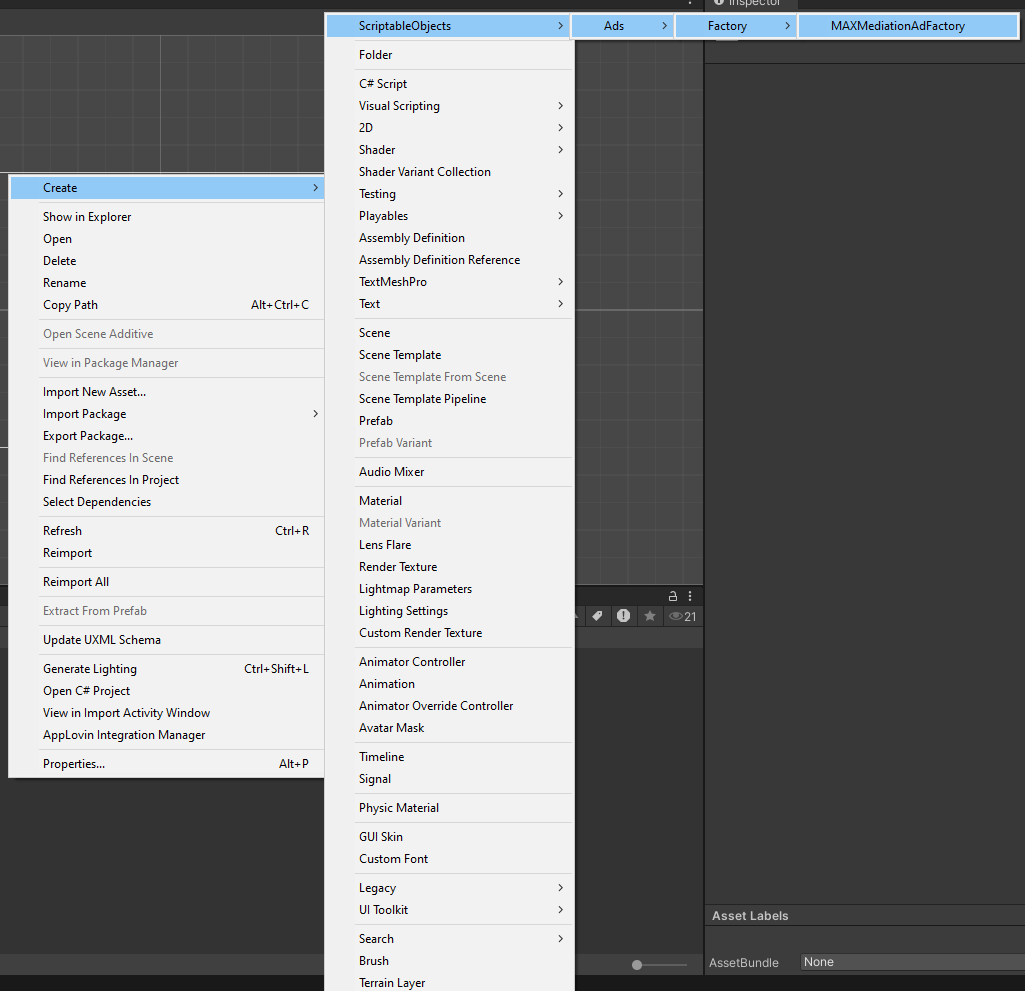Image resolution: width=1025 pixels, height=991 pixels.
Task: Click the exclamation warning icon
Action: click(x=623, y=616)
